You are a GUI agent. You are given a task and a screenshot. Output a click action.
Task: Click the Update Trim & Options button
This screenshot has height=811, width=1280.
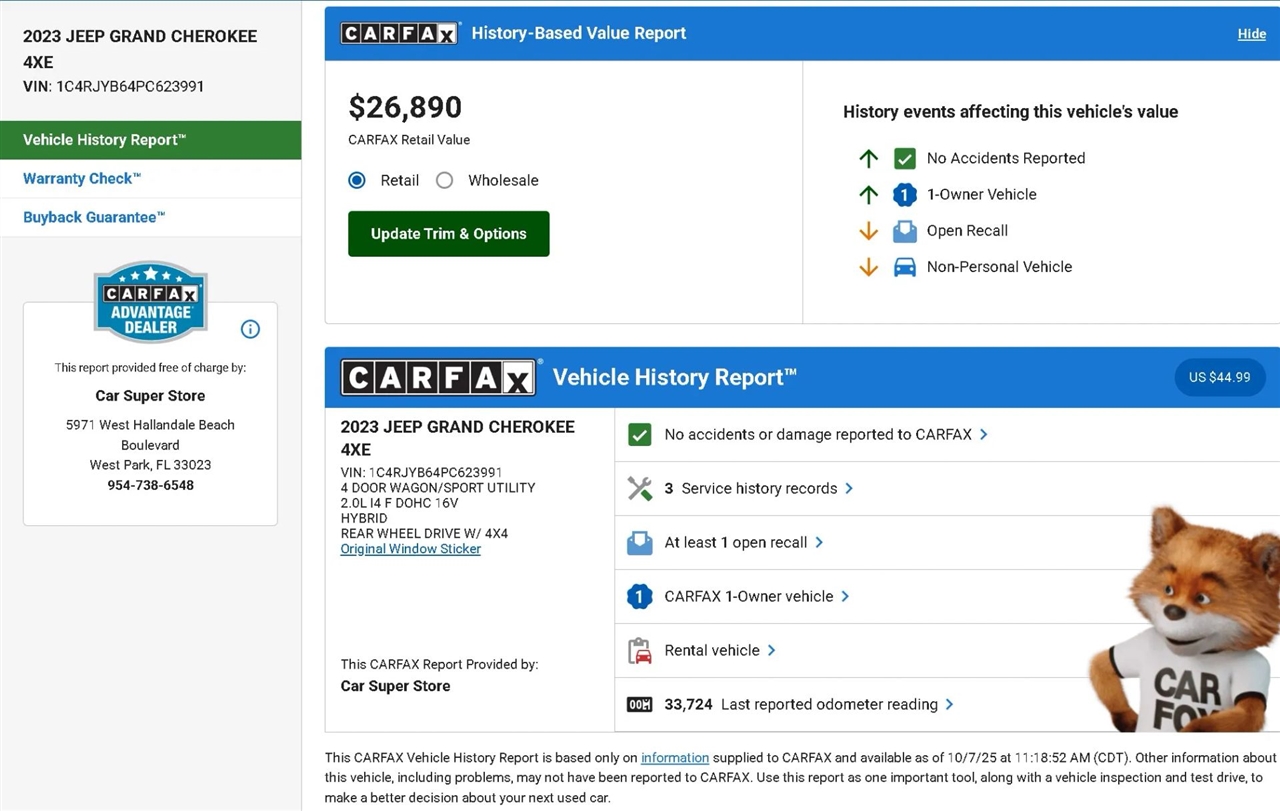448,234
